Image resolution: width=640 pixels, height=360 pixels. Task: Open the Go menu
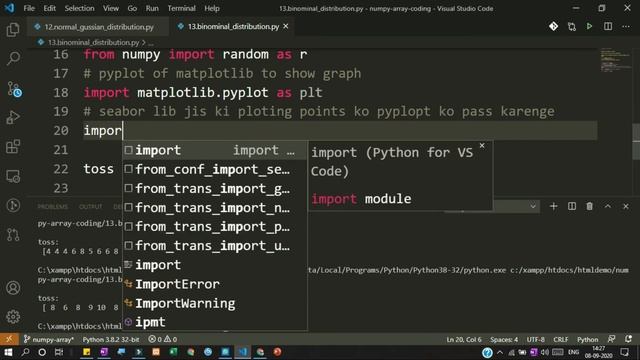(132, 8)
